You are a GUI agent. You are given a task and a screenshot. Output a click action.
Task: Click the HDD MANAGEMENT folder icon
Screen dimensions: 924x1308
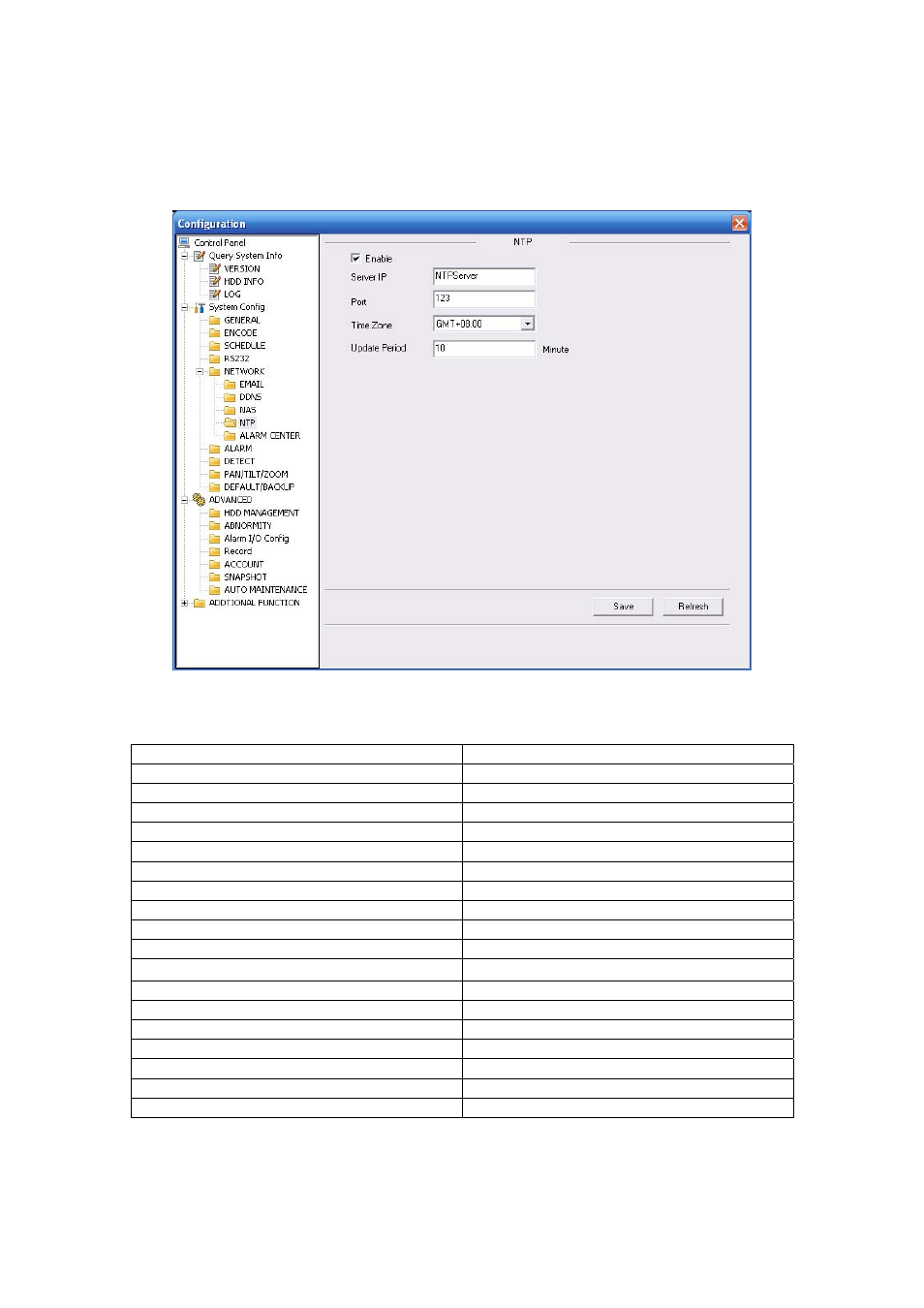point(215,513)
